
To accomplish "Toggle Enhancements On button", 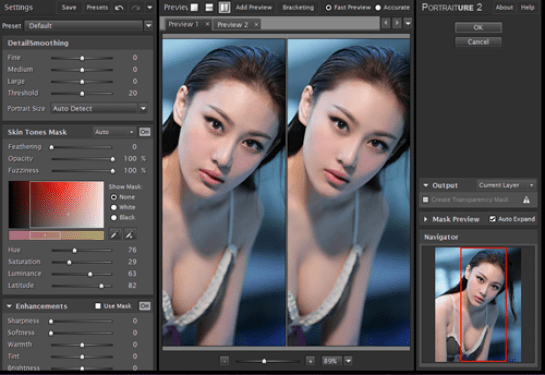I will (145, 306).
